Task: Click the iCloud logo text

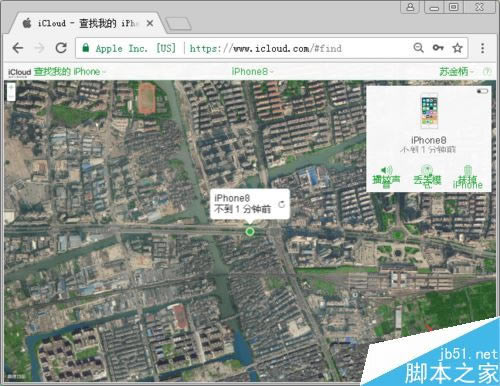Action: [19, 72]
